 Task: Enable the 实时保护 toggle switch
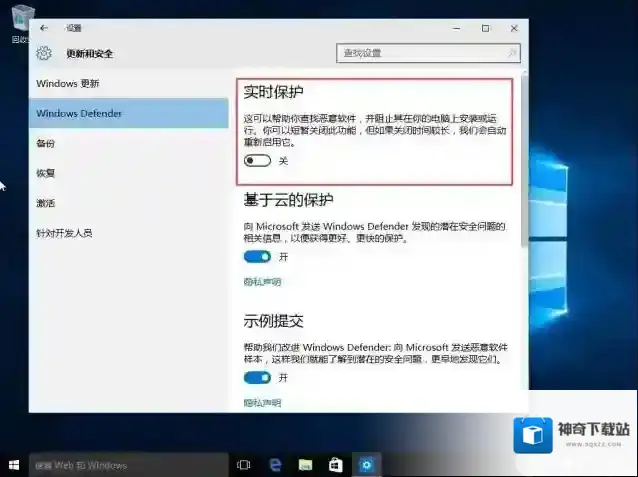[257, 161]
